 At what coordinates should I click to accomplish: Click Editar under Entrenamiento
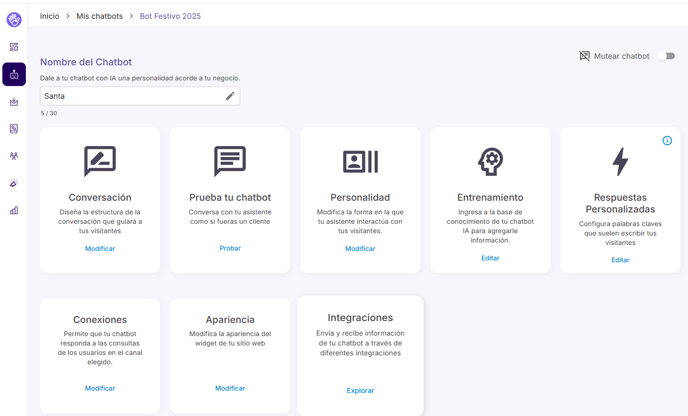tap(490, 258)
